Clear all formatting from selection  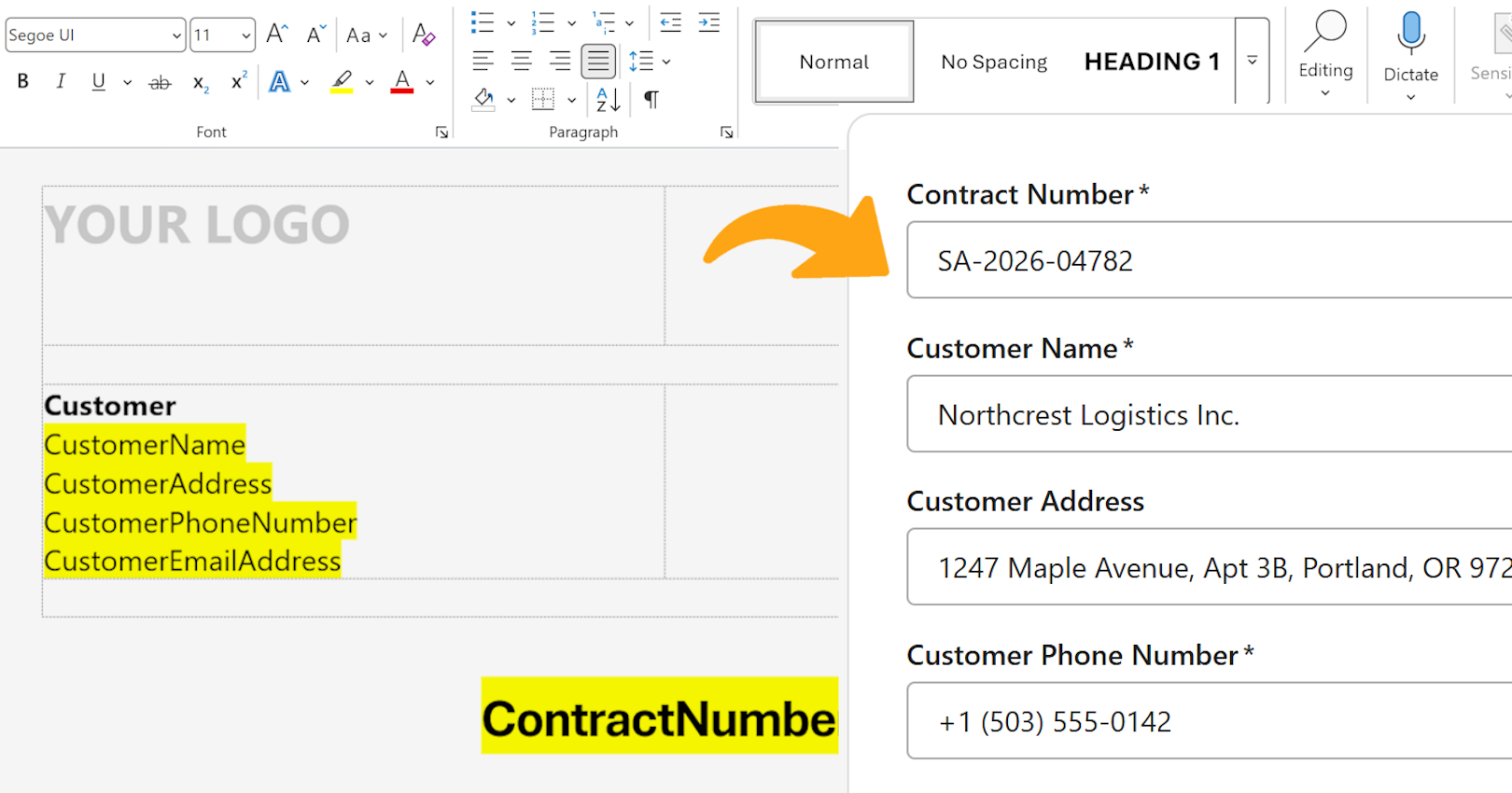tap(424, 35)
